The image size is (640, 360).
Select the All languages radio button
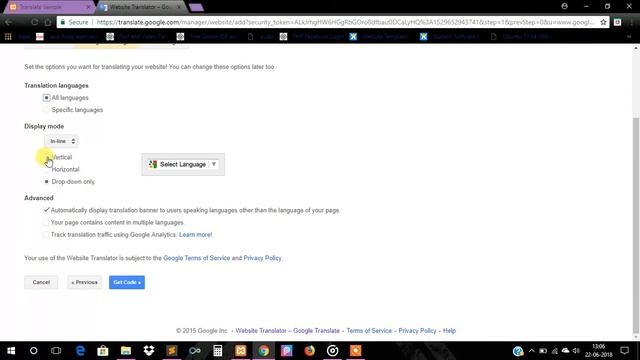[47, 98]
